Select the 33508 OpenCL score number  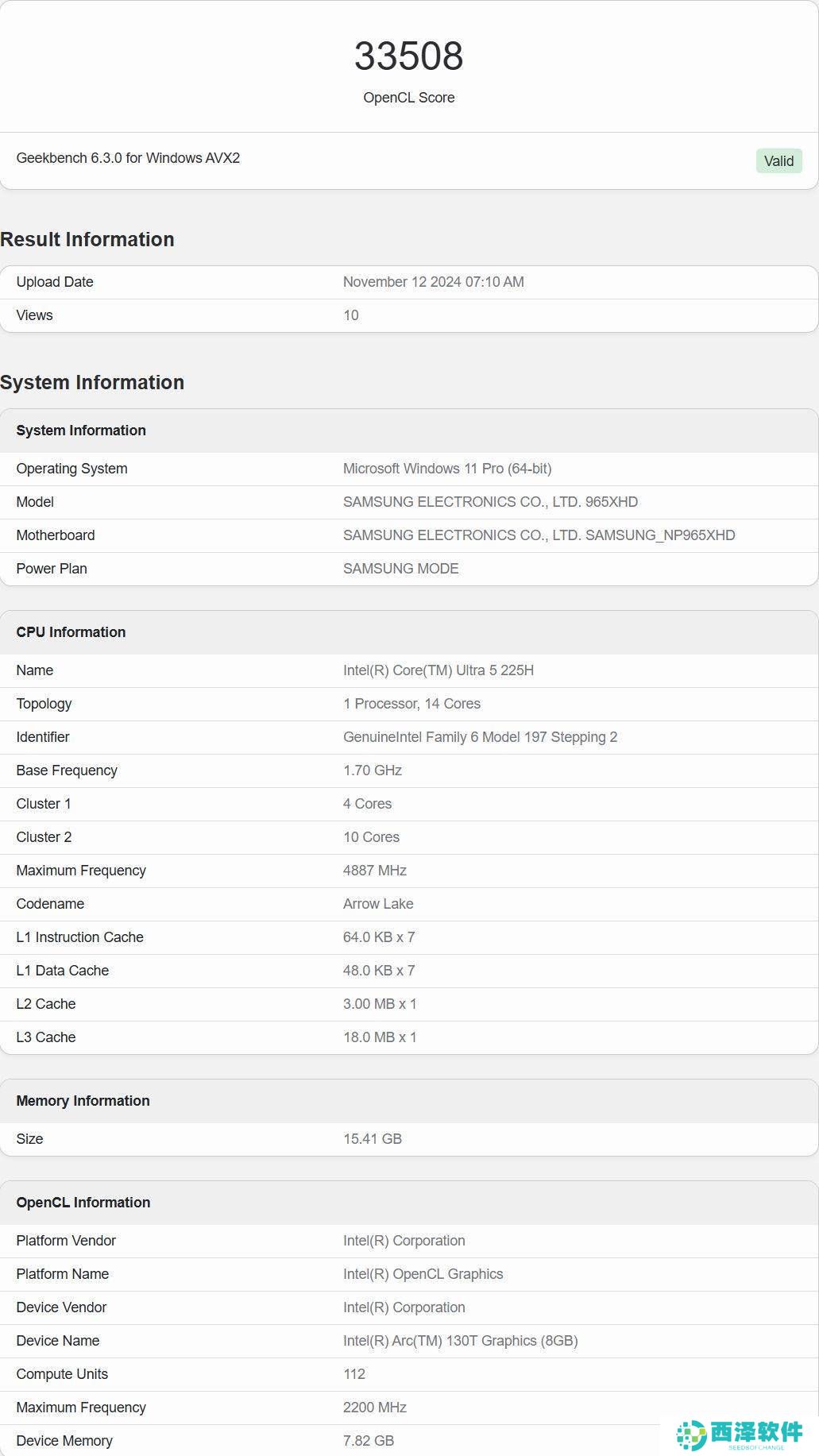408,56
